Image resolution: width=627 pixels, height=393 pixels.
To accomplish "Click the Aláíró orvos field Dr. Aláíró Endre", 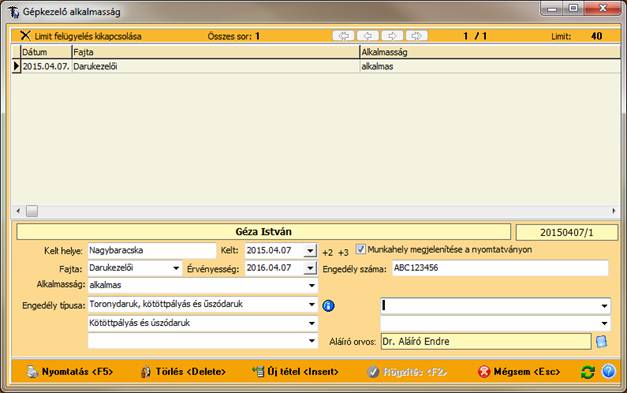I will click(486, 341).
